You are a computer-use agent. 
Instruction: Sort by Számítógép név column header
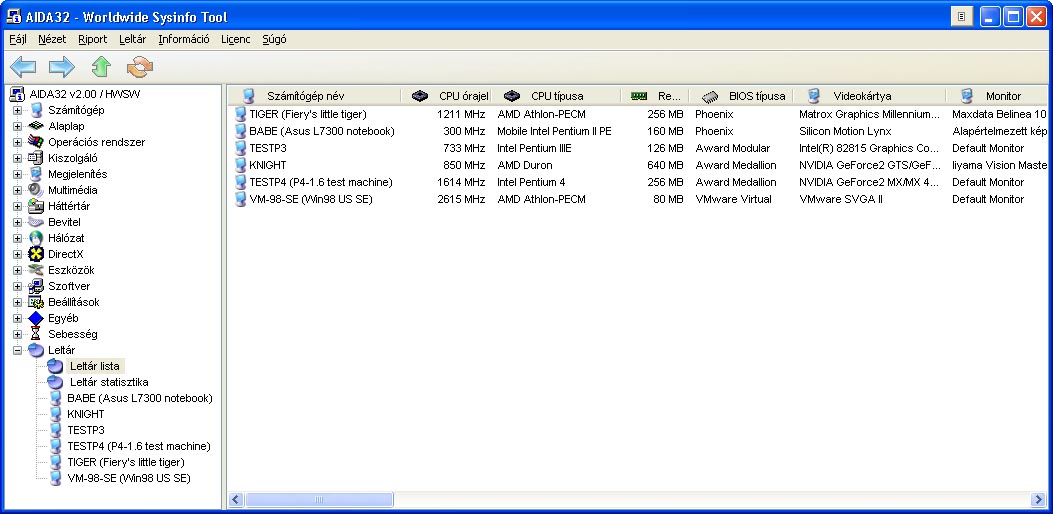pyautogui.click(x=314, y=96)
